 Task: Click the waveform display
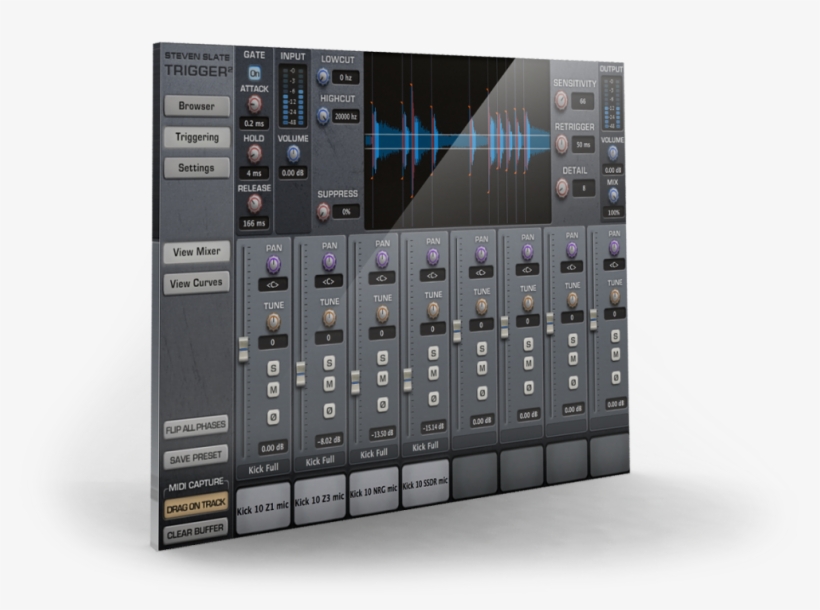[457, 140]
